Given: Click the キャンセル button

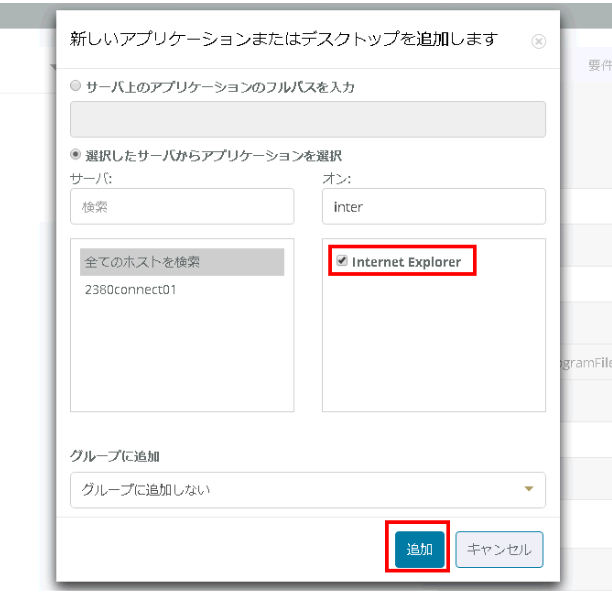Looking at the screenshot, I should click(499, 549).
